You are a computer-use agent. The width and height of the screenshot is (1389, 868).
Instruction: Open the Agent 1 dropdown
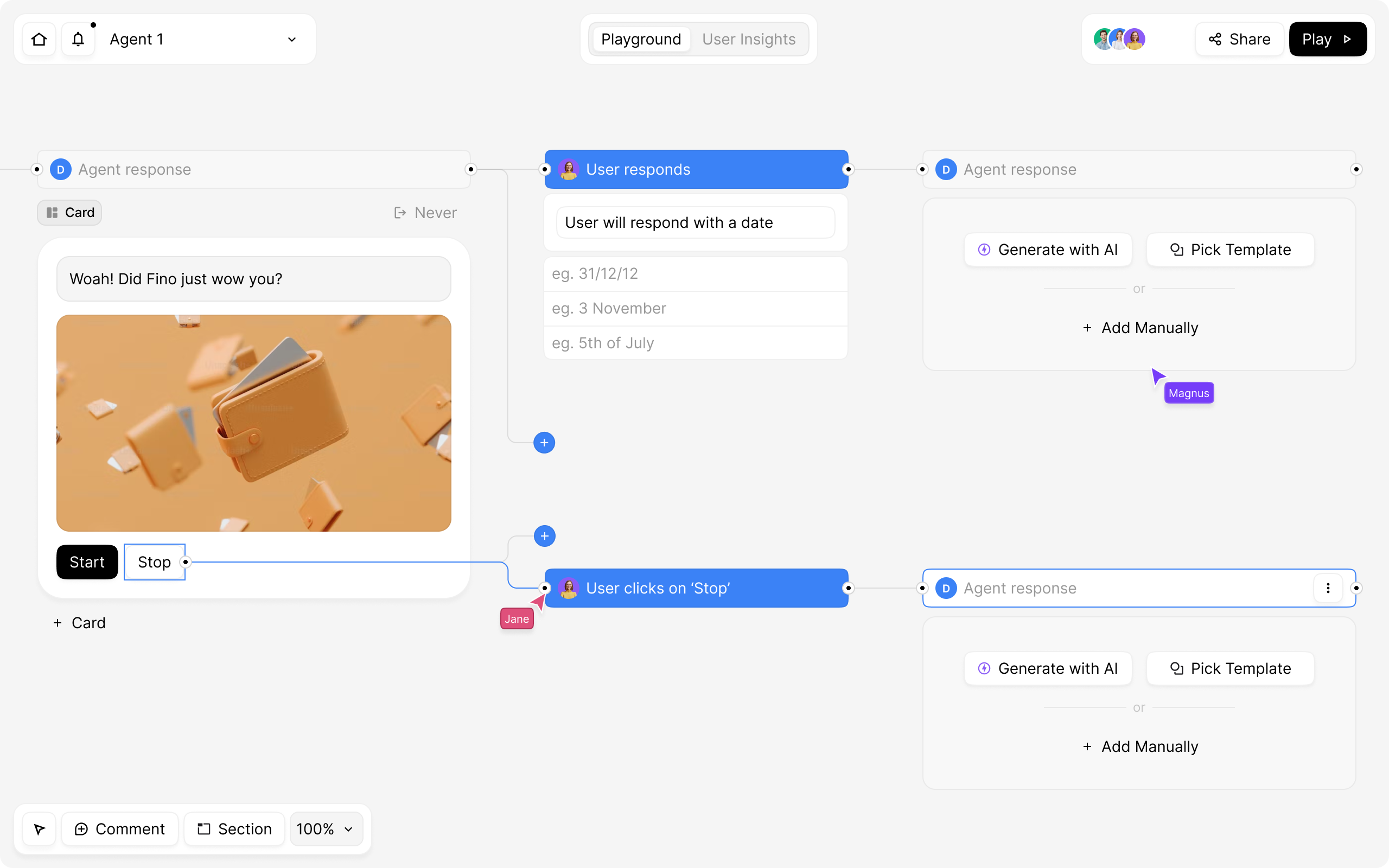click(x=291, y=39)
